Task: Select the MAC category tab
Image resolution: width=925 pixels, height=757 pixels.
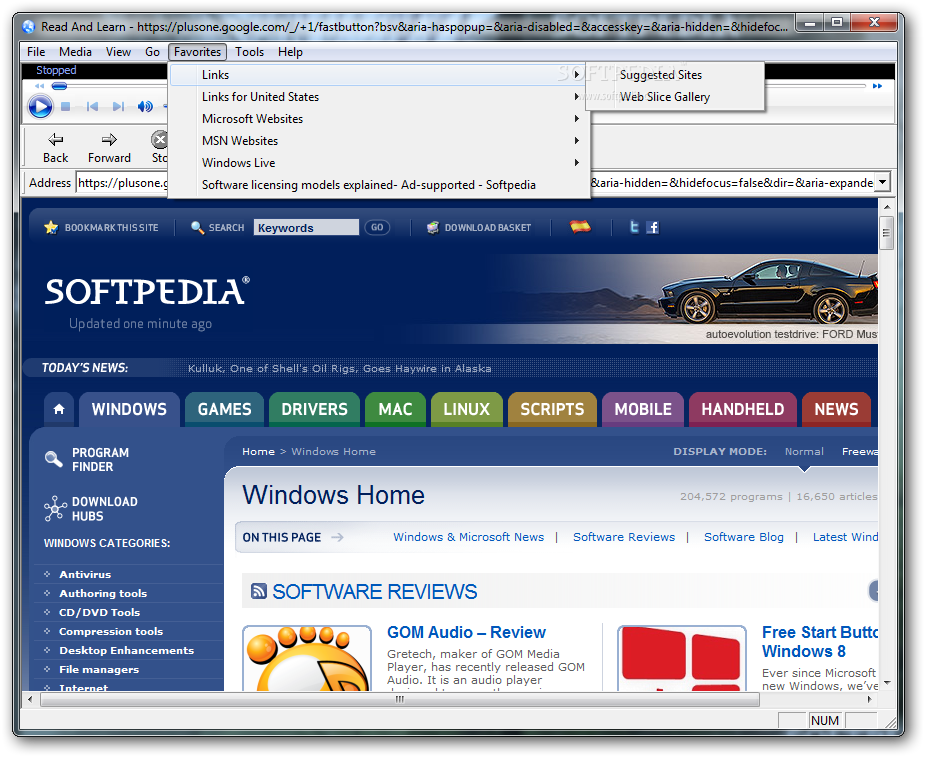Action: point(395,409)
